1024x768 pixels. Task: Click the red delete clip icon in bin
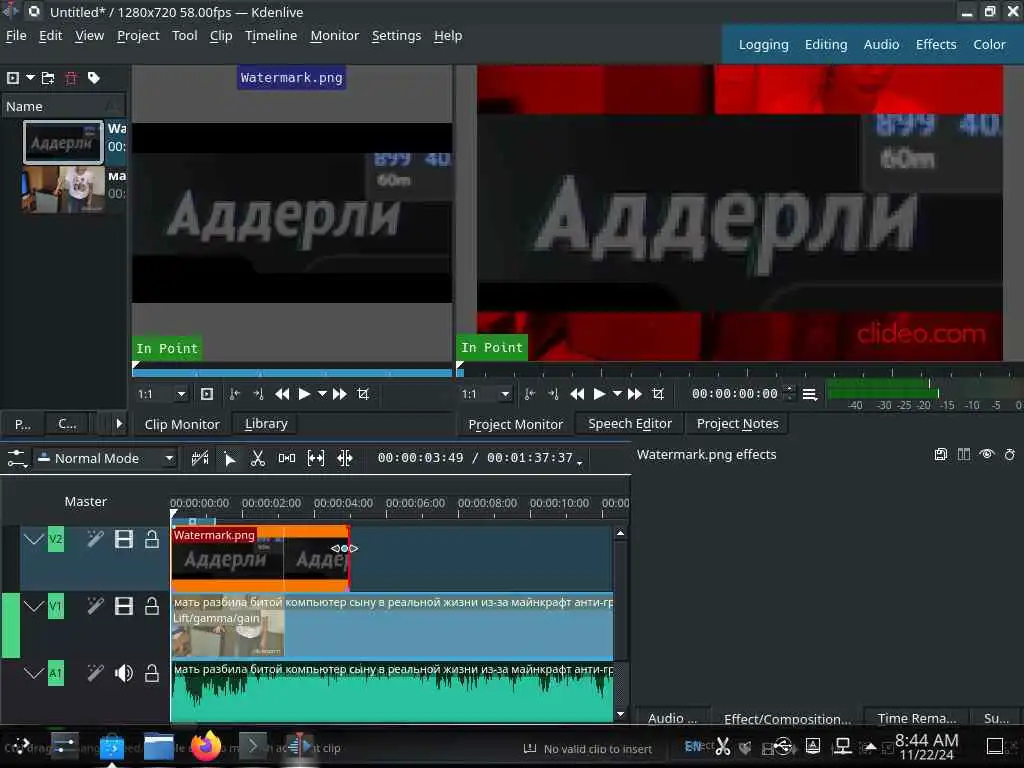click(x=71, y=78)
